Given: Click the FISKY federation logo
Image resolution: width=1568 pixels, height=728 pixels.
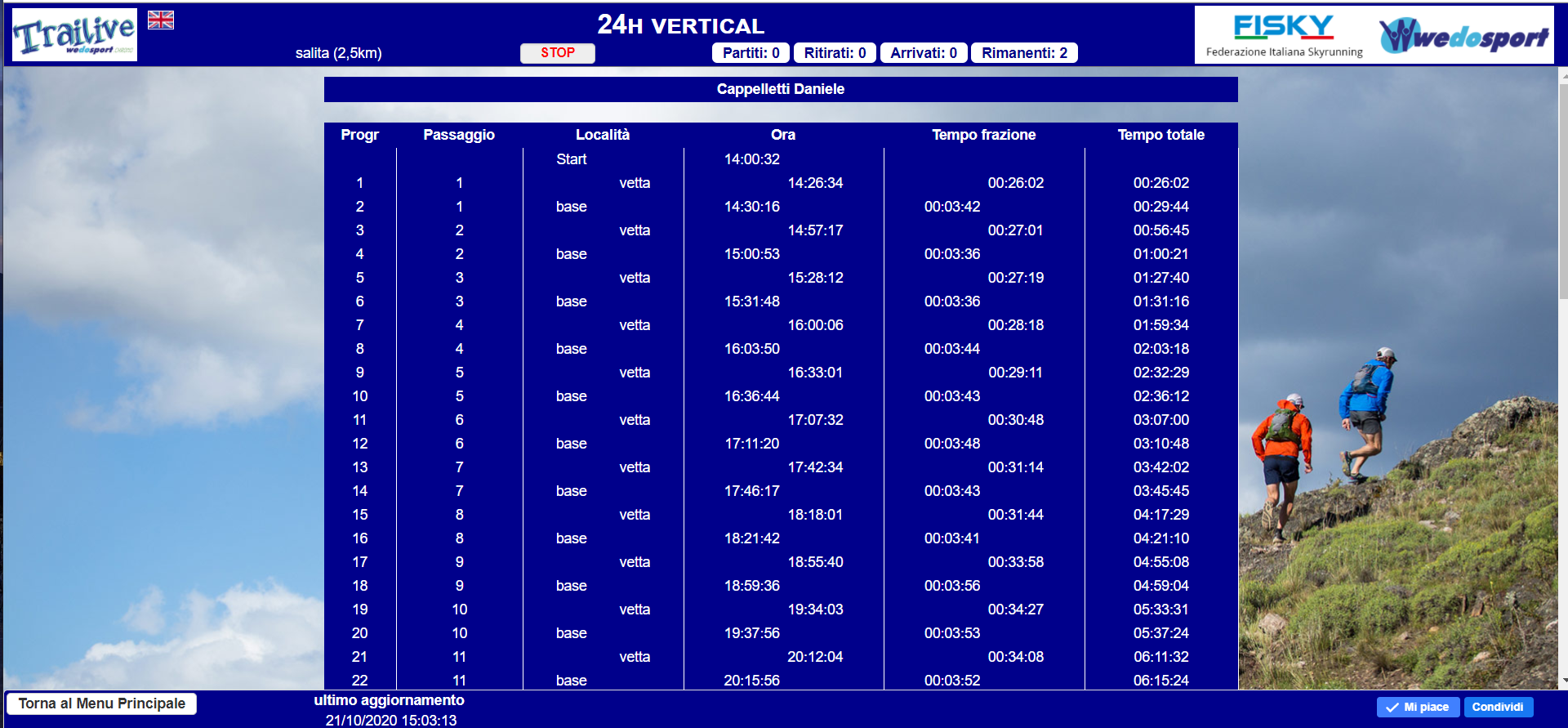Looking at the screenshot, I should pyautogui.click(x=1284, y=36).
